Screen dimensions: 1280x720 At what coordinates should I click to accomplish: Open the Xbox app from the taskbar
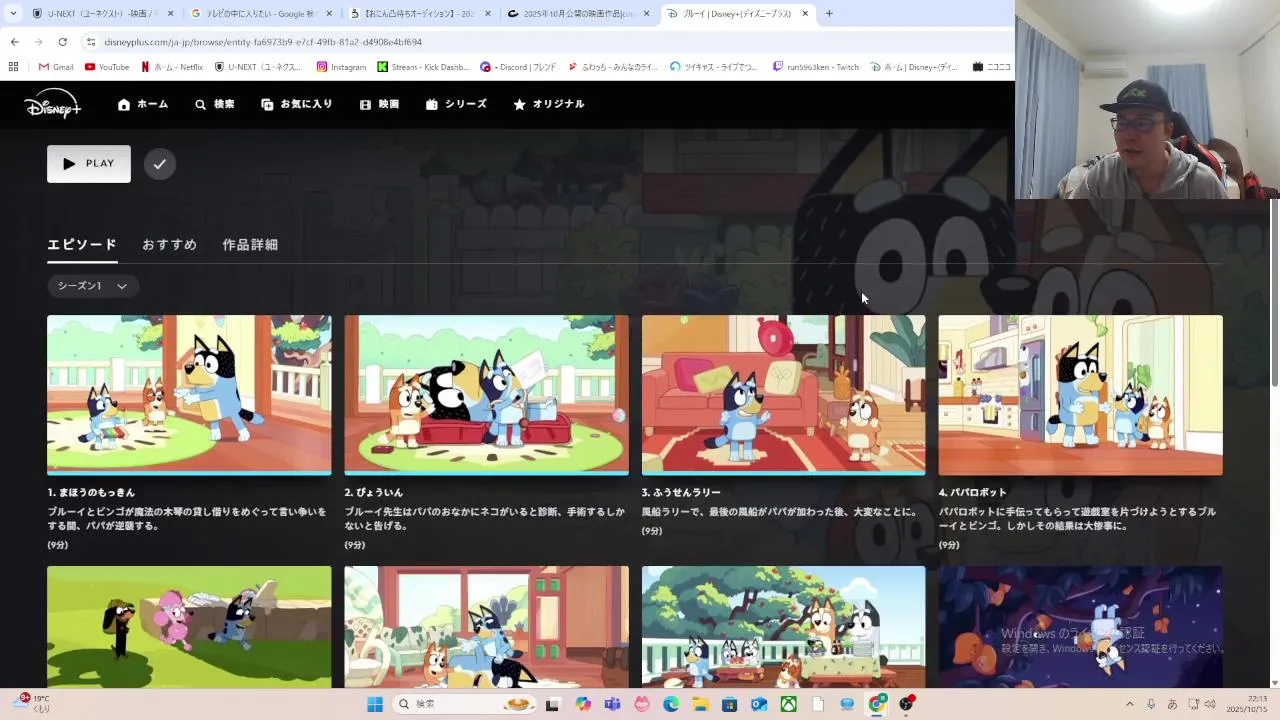click(789, 704)
